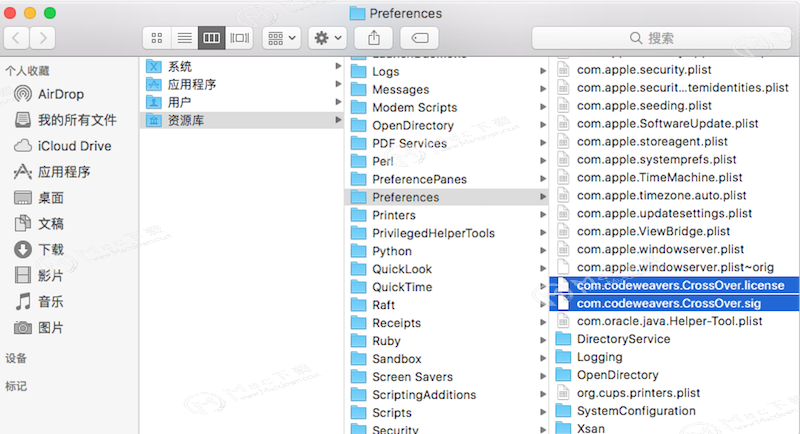Viewport: 800px width, 434px height.
Task: Select the Ruby folder
Action: (x=448, y=341)
